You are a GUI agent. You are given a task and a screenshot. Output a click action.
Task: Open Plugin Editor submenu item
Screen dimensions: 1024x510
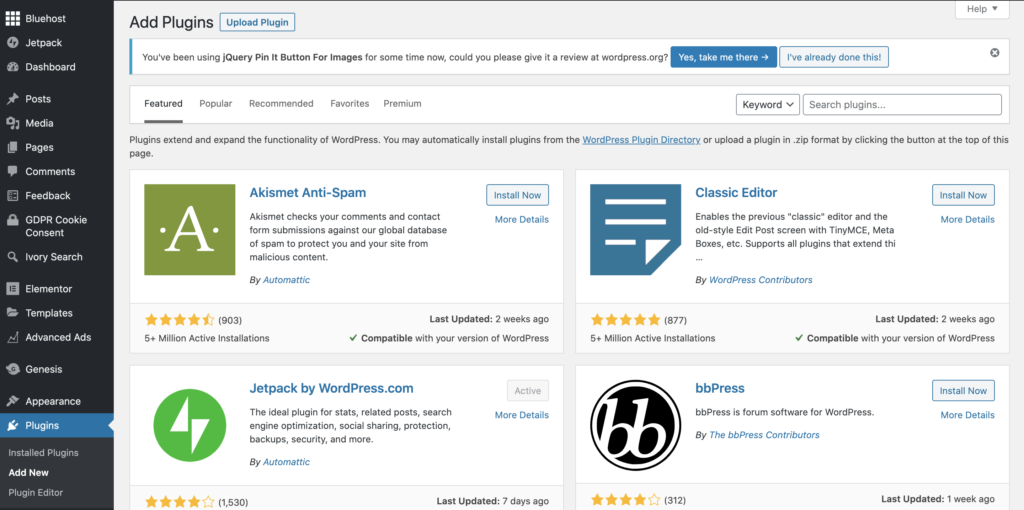[36, 493]
